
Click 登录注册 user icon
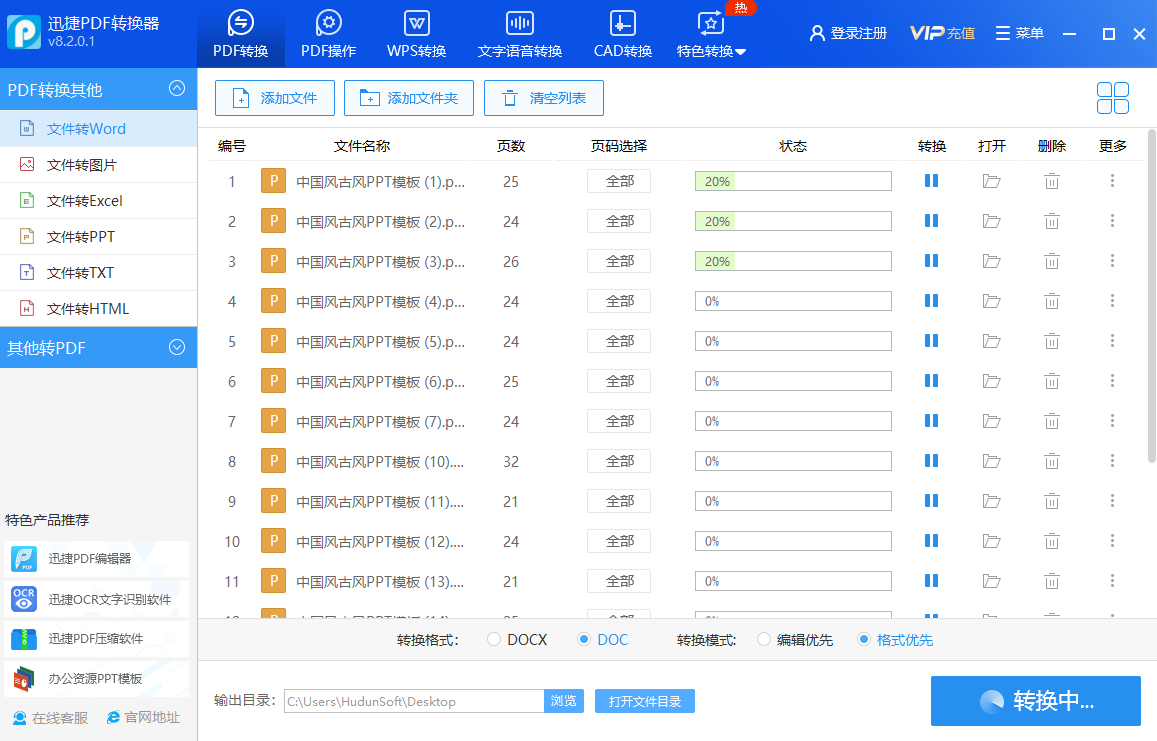pyautogui.click(x=817, y=33)
